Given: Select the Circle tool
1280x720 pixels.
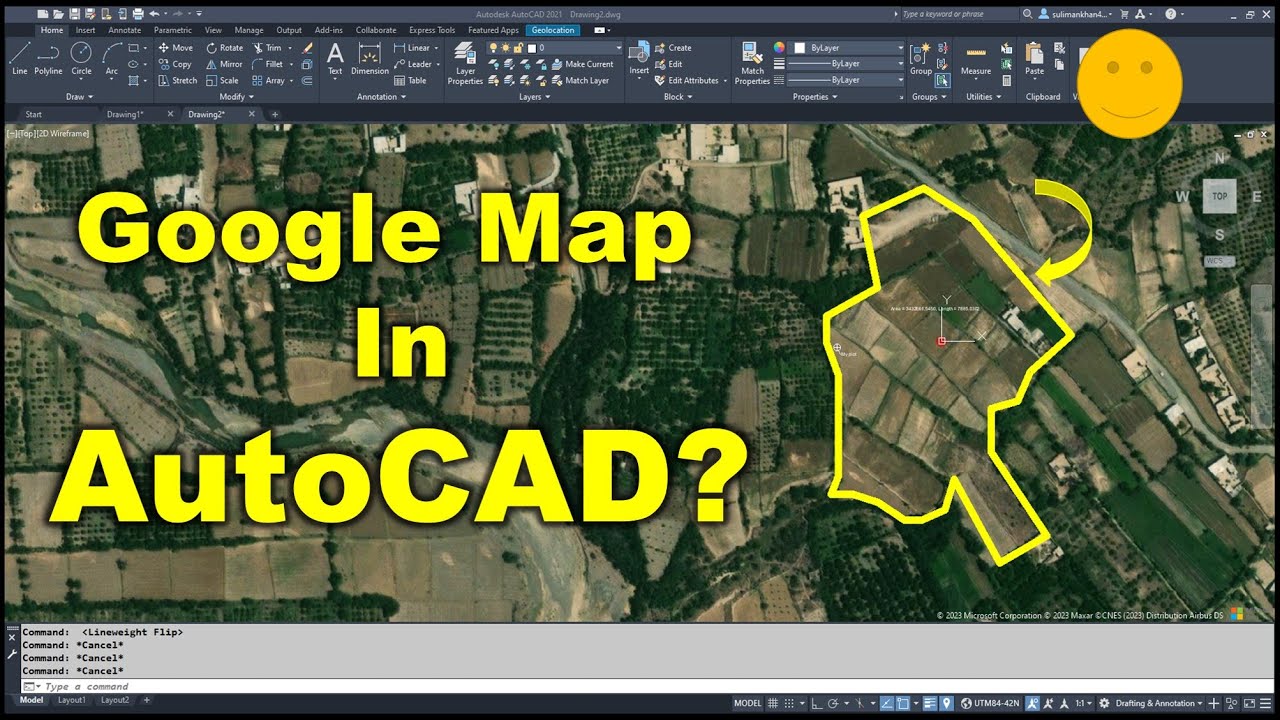Looking at the screenshot, I should [81, 59].
